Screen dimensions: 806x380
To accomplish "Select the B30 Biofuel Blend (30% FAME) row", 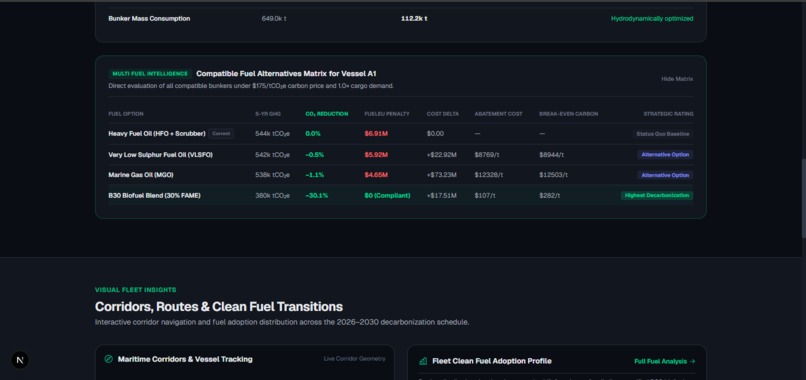I will (400, 195).
